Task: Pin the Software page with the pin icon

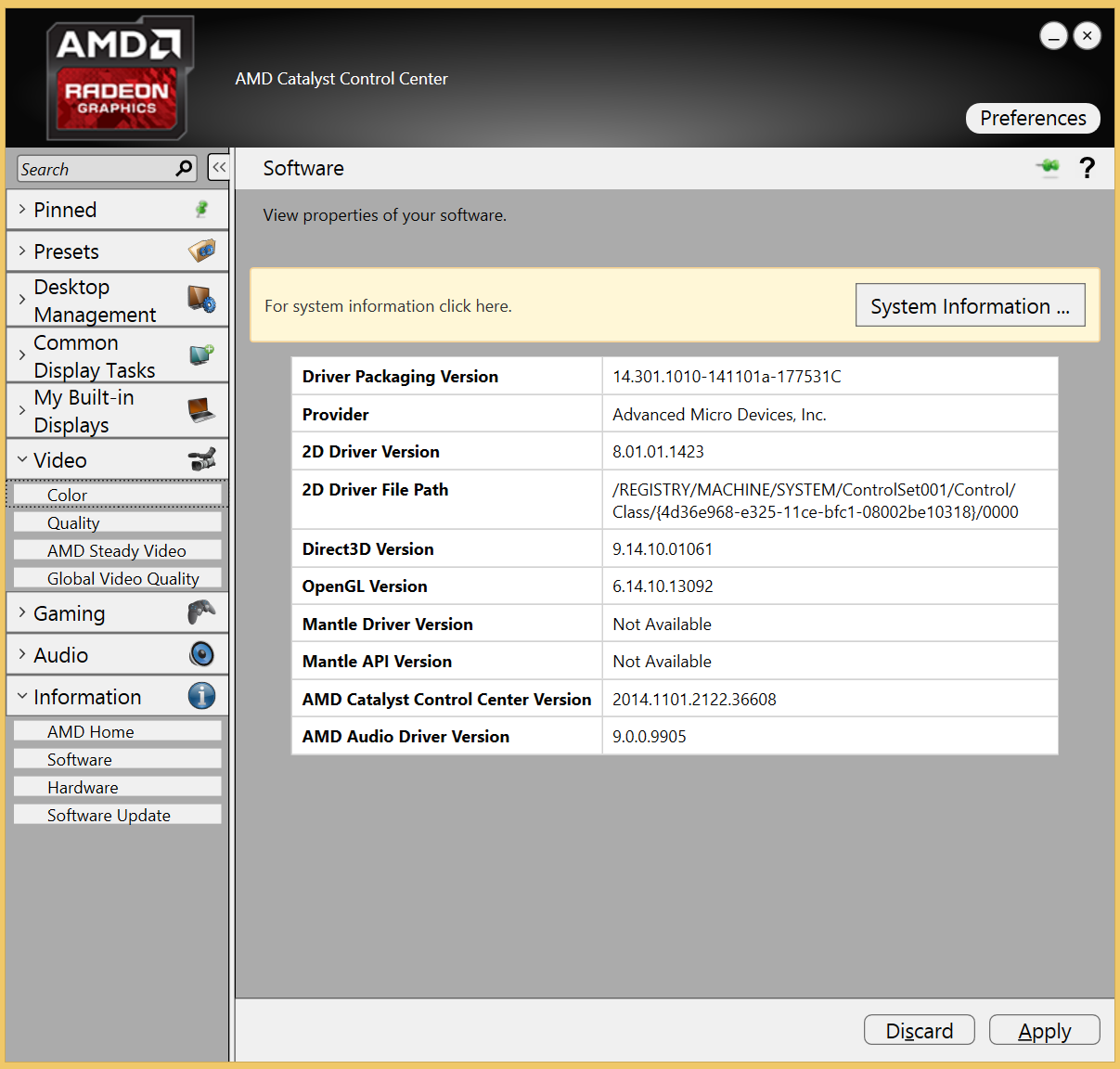Action: [x=1049, y=167]
